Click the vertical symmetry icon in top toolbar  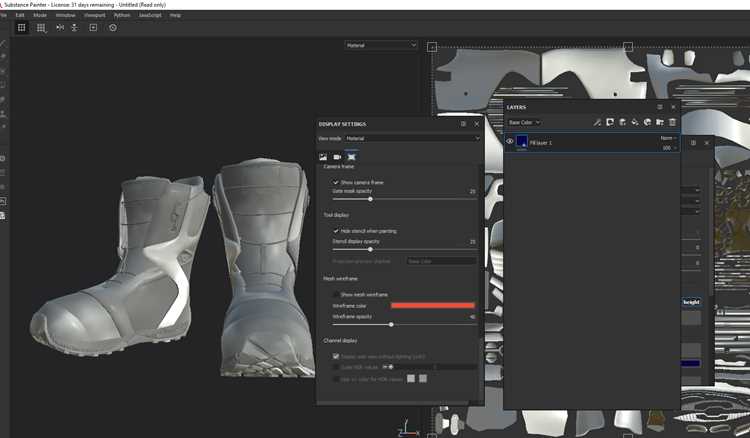pyautogui.click(x=74, y=28)
